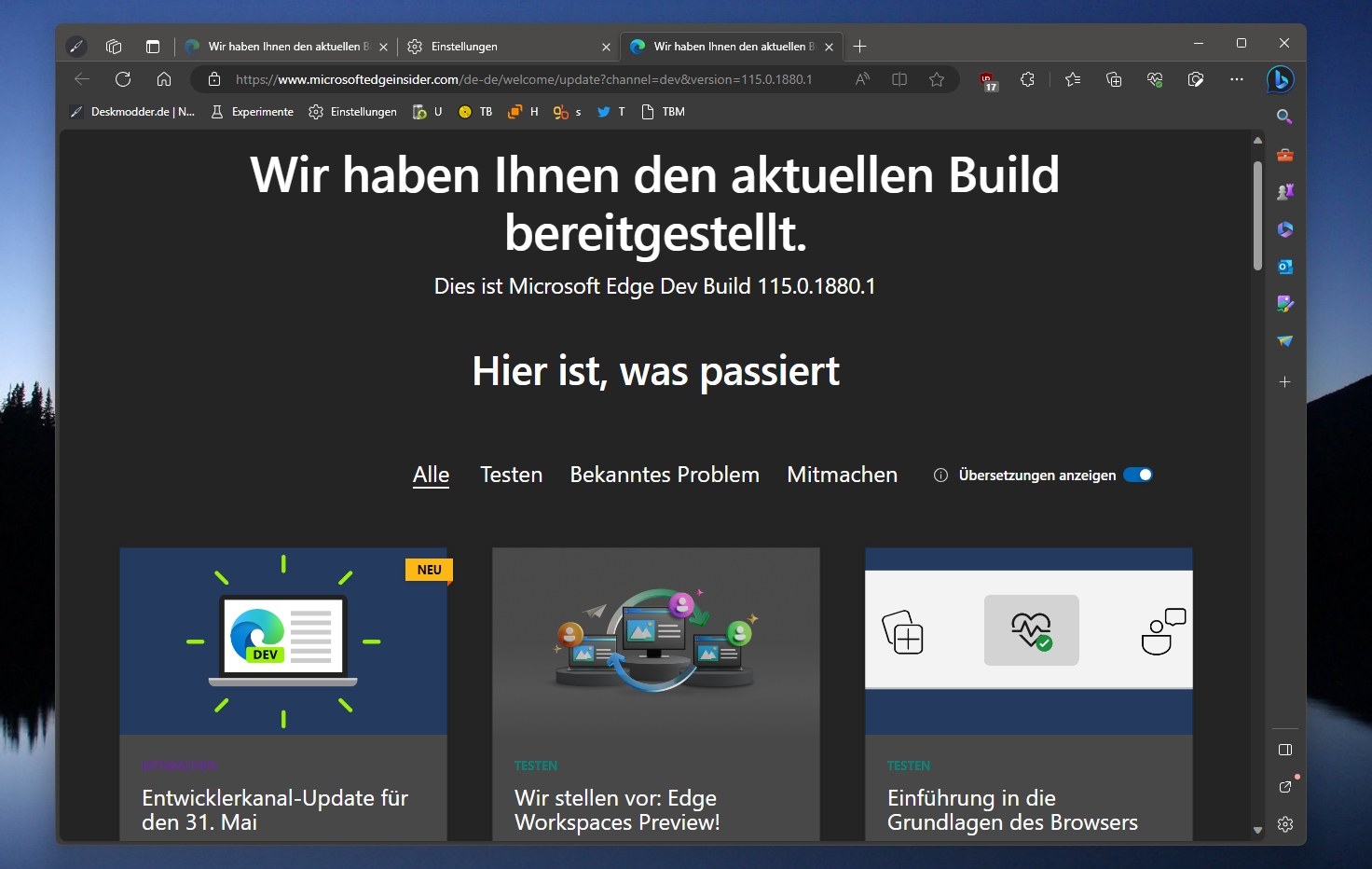This screenshot has height=869, width=1372.
Task: Select the Testen filter tab
Action: click(511, 475)
